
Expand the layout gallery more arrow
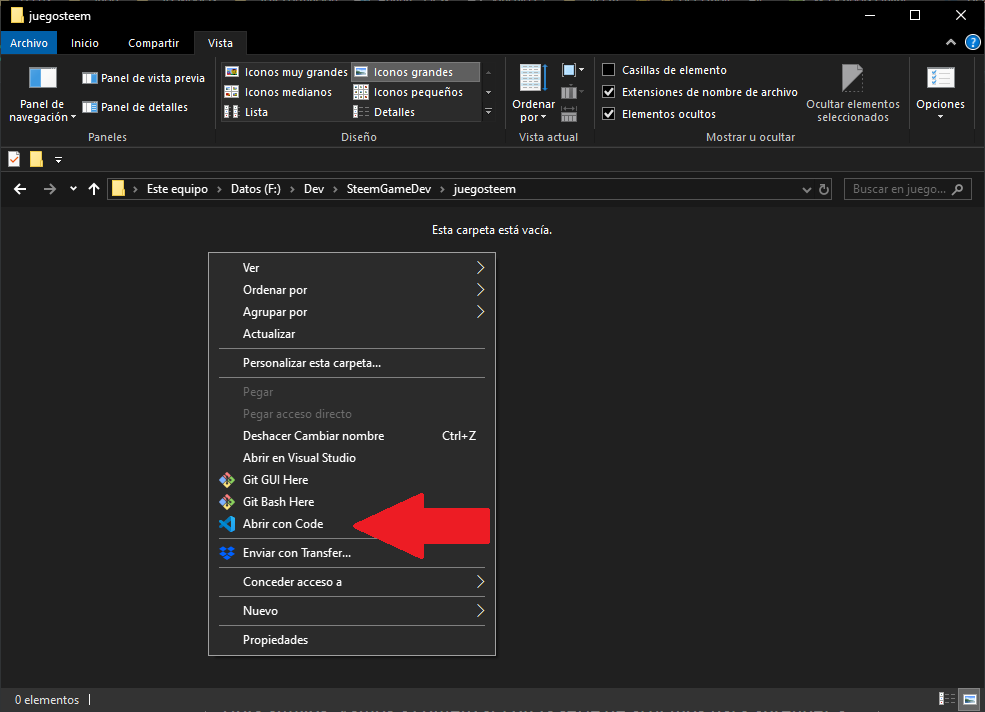point(488,112)
